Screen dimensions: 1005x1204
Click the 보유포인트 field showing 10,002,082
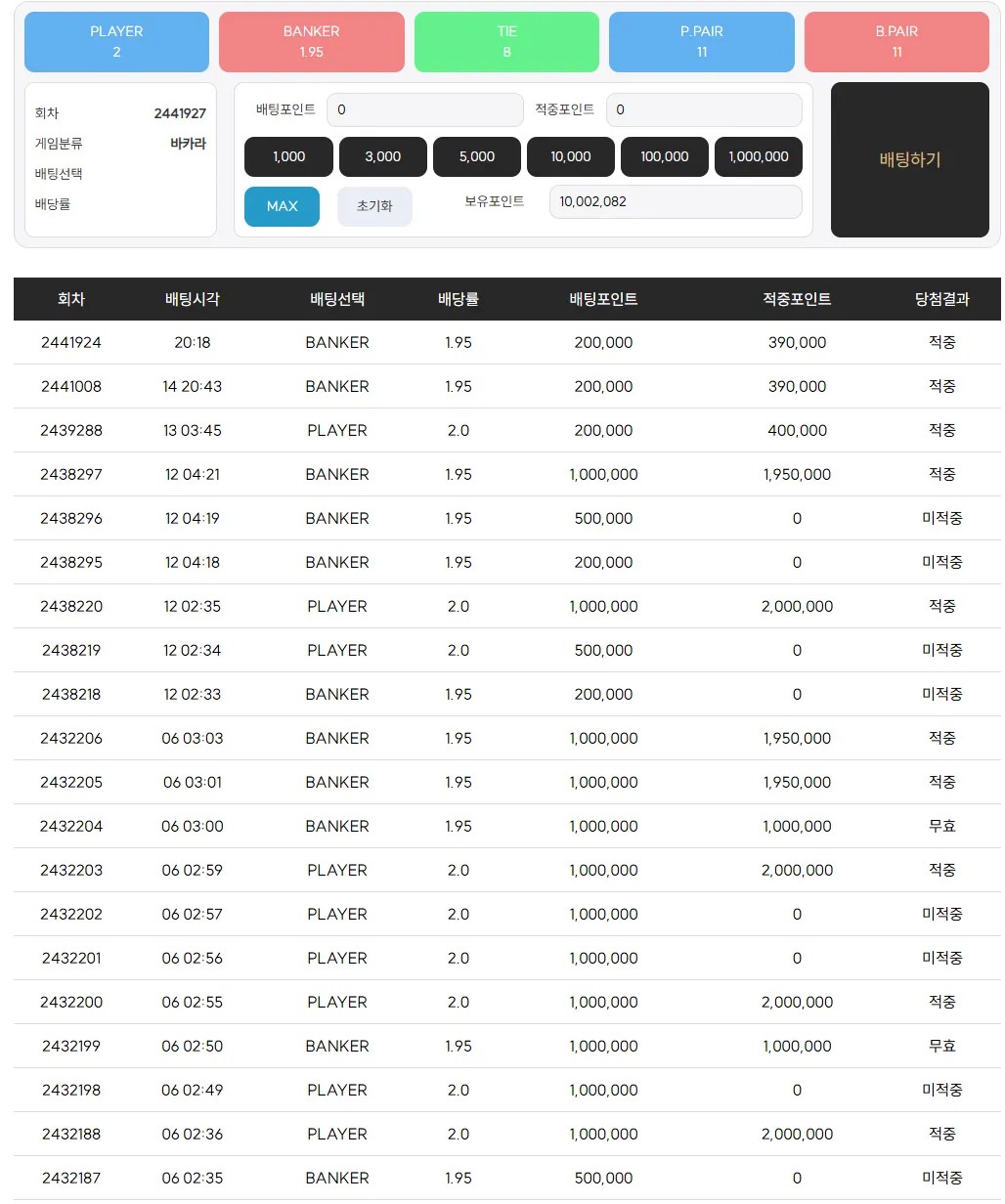pyautogui.click(x=676, y=201)
